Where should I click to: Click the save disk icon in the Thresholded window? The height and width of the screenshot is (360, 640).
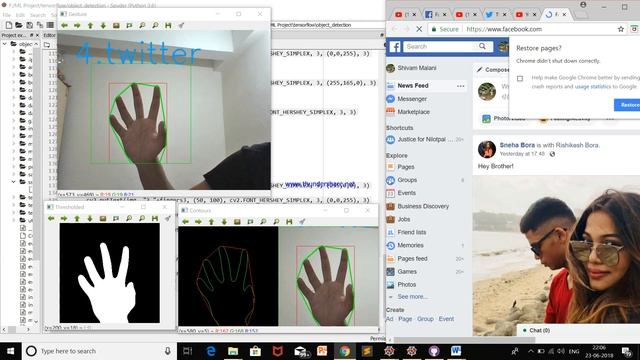pos(155,218)
